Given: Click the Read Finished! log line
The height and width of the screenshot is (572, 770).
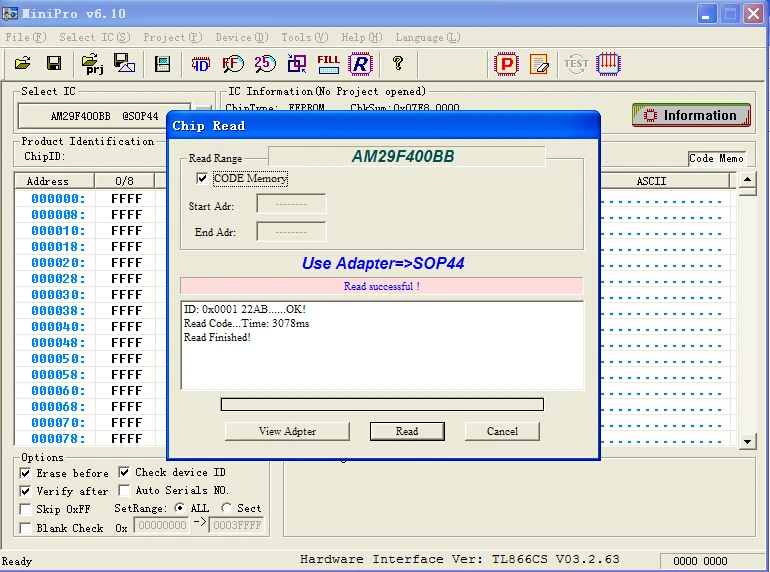Looking at the screenshot, I should click(x=217, y=337).
